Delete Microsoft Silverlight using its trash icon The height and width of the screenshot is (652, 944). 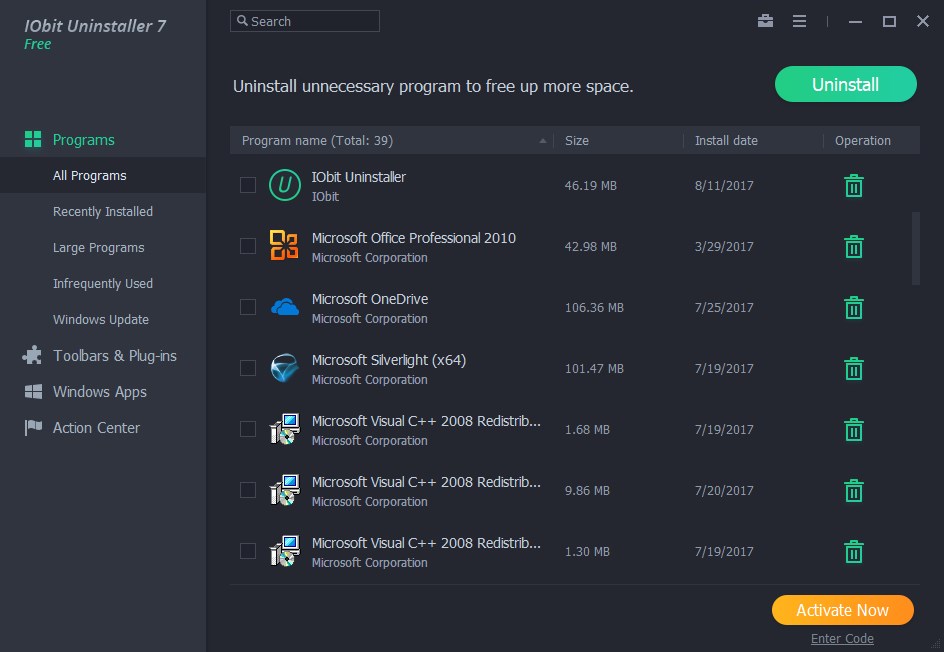point(853,368)
